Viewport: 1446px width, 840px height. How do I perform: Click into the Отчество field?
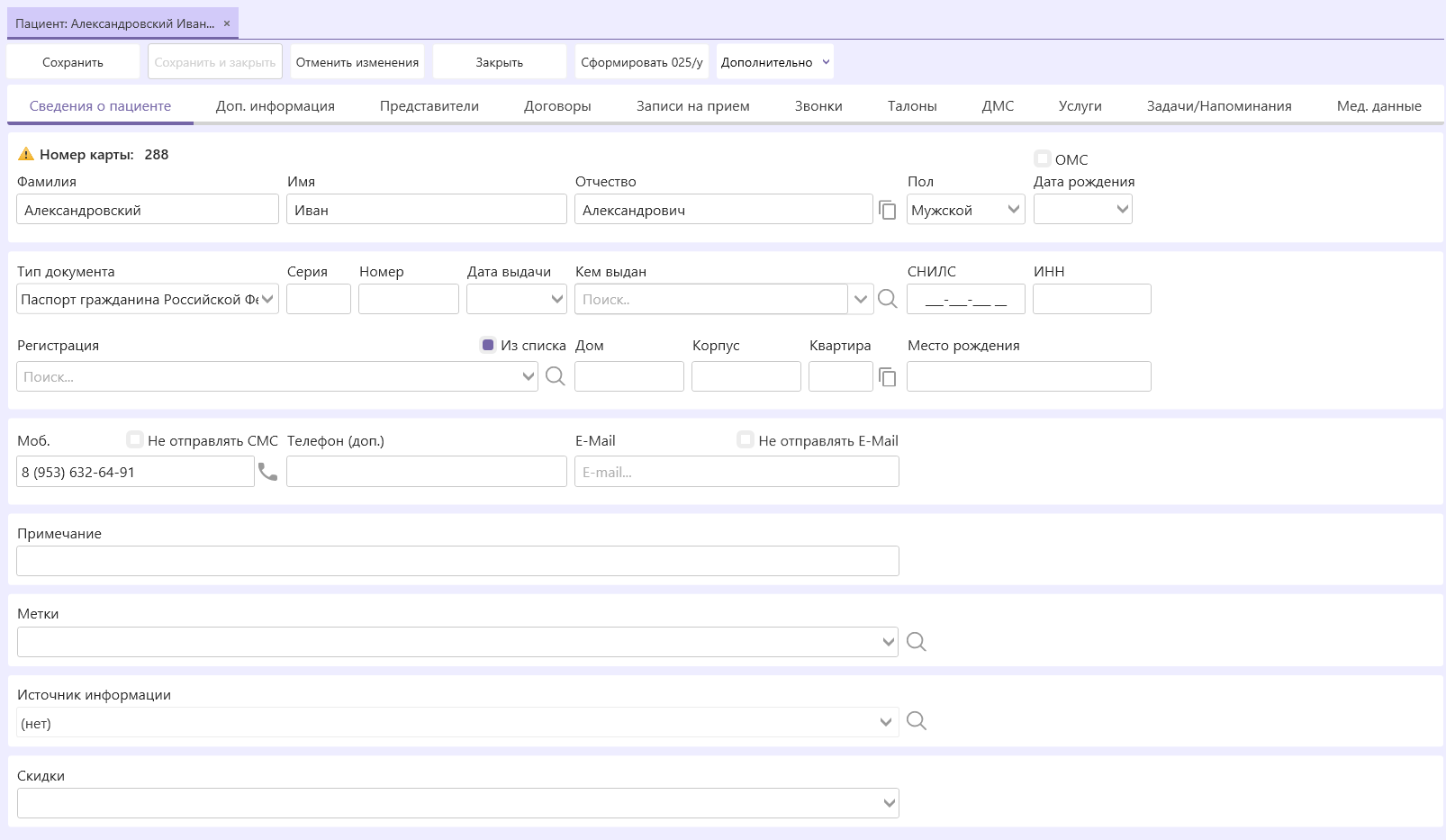click(x=724, y=210)
